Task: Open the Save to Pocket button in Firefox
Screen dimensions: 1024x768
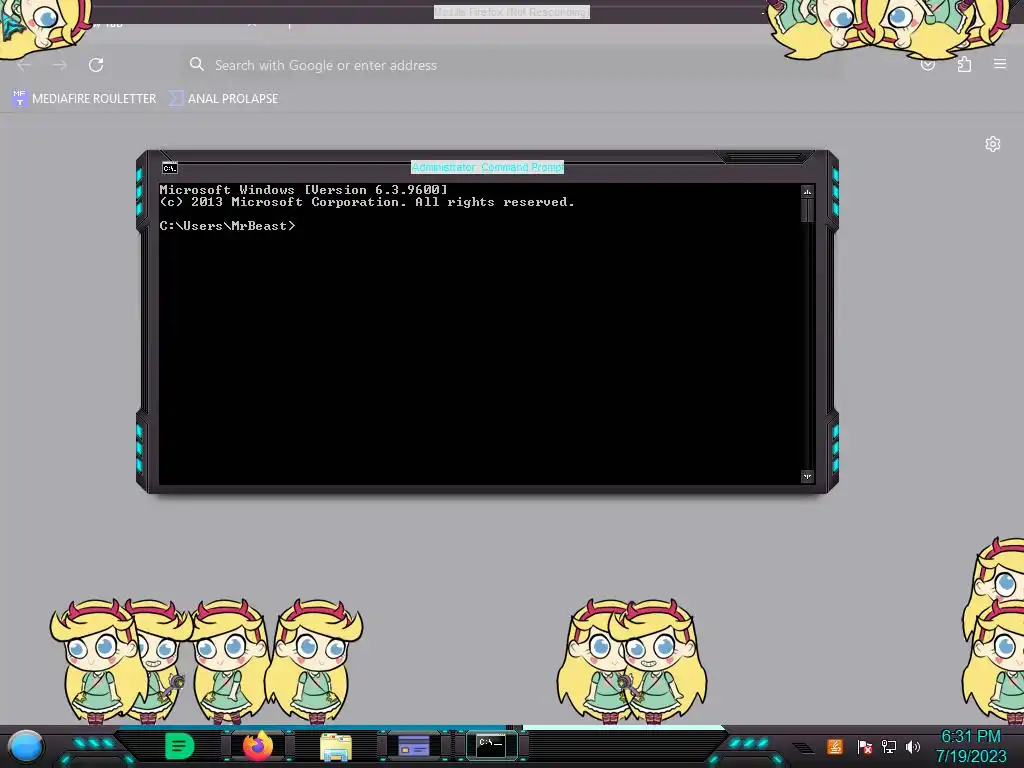Action: click(928, 65)
